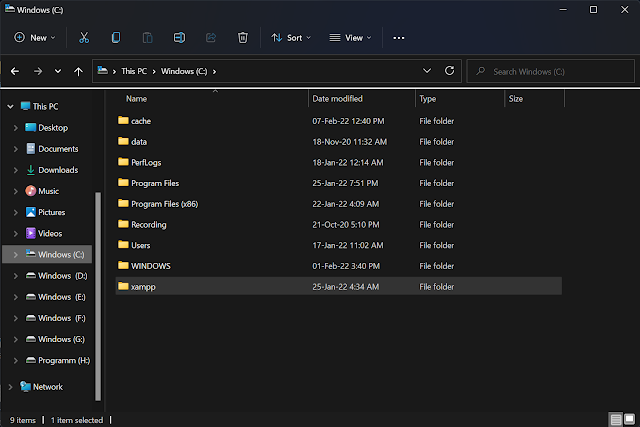Viewport: 640px width, 427px height.
Task: Click the Search Windows (C:) field
Action: 551,71
